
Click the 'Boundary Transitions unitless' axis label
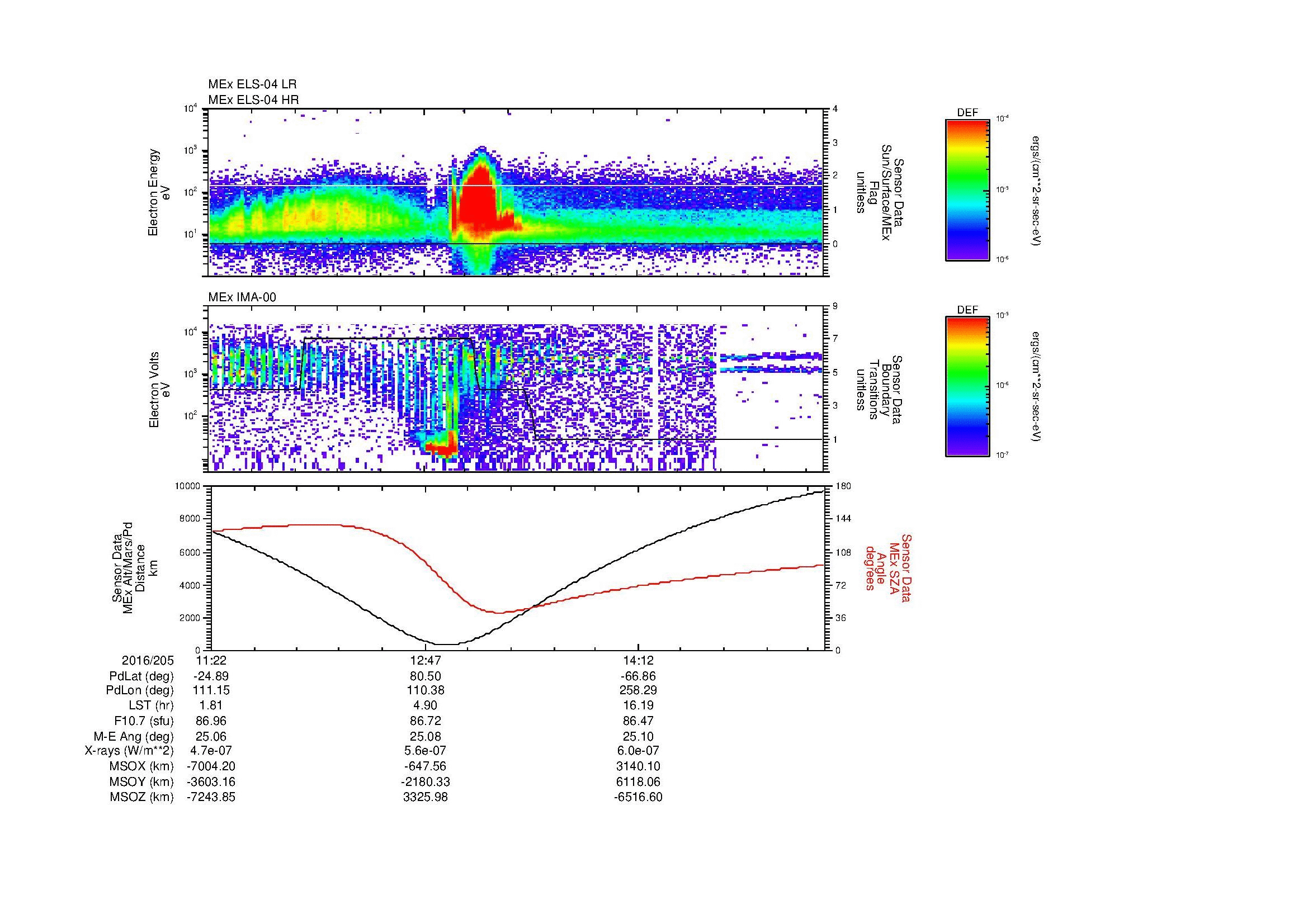tap(880, 390)
